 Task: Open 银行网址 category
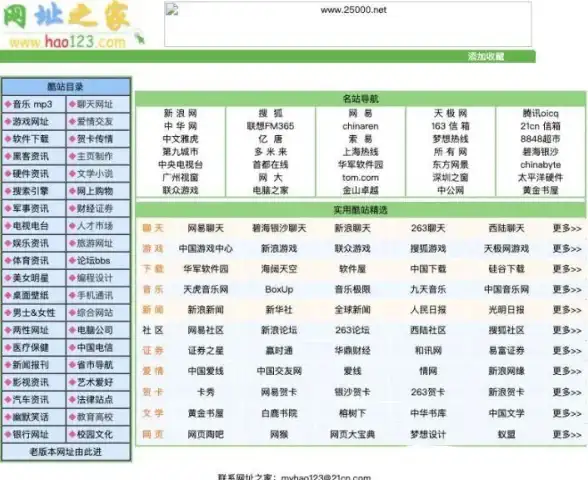pos(31,434)
